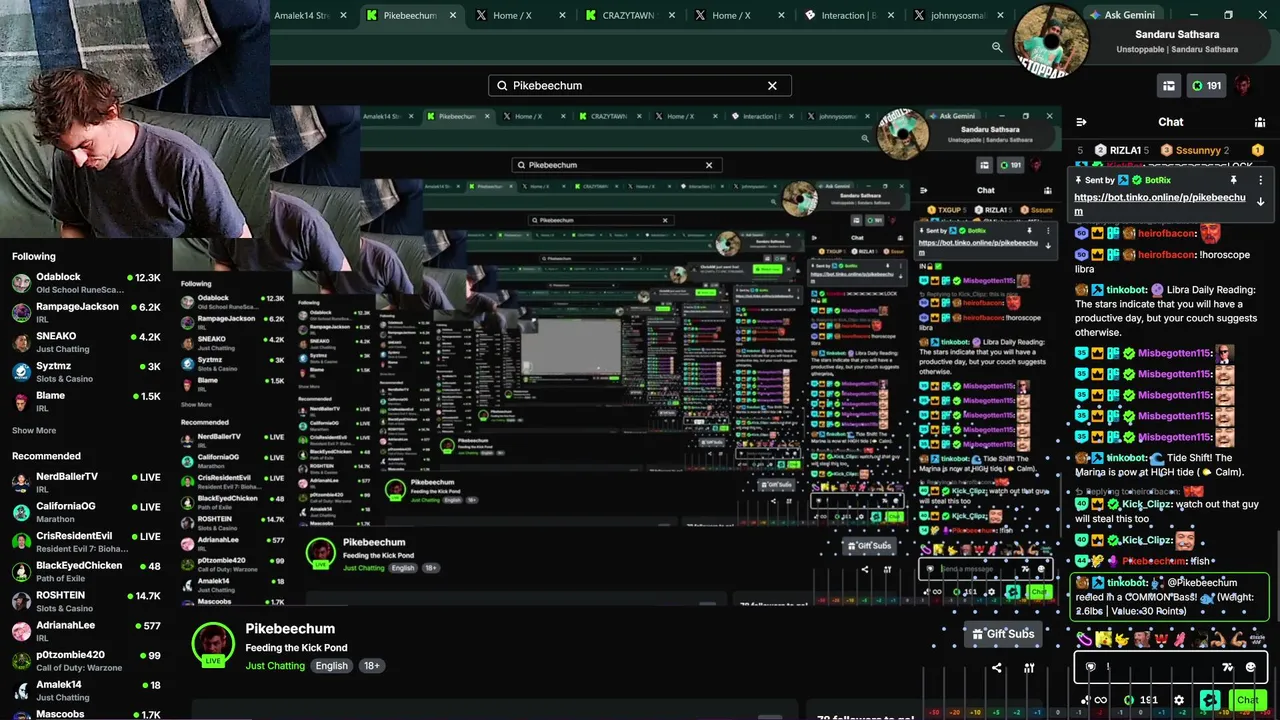Insert the red W emote from quick bar
The height and width of the screenshot is (720, 1280).
(x=1163, y=639)
